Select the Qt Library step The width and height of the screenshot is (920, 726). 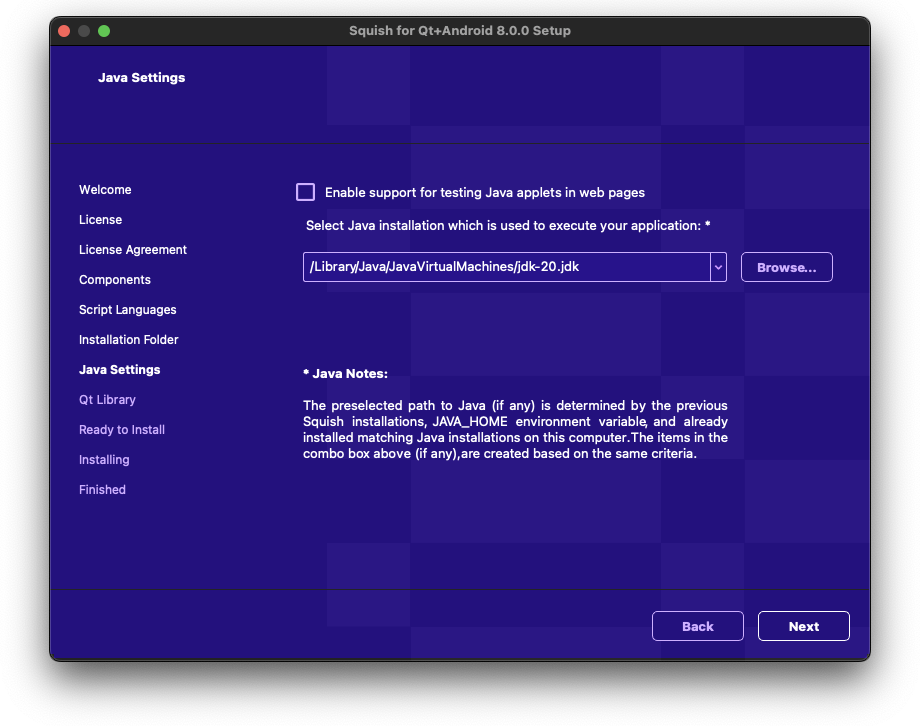point(107,399)
